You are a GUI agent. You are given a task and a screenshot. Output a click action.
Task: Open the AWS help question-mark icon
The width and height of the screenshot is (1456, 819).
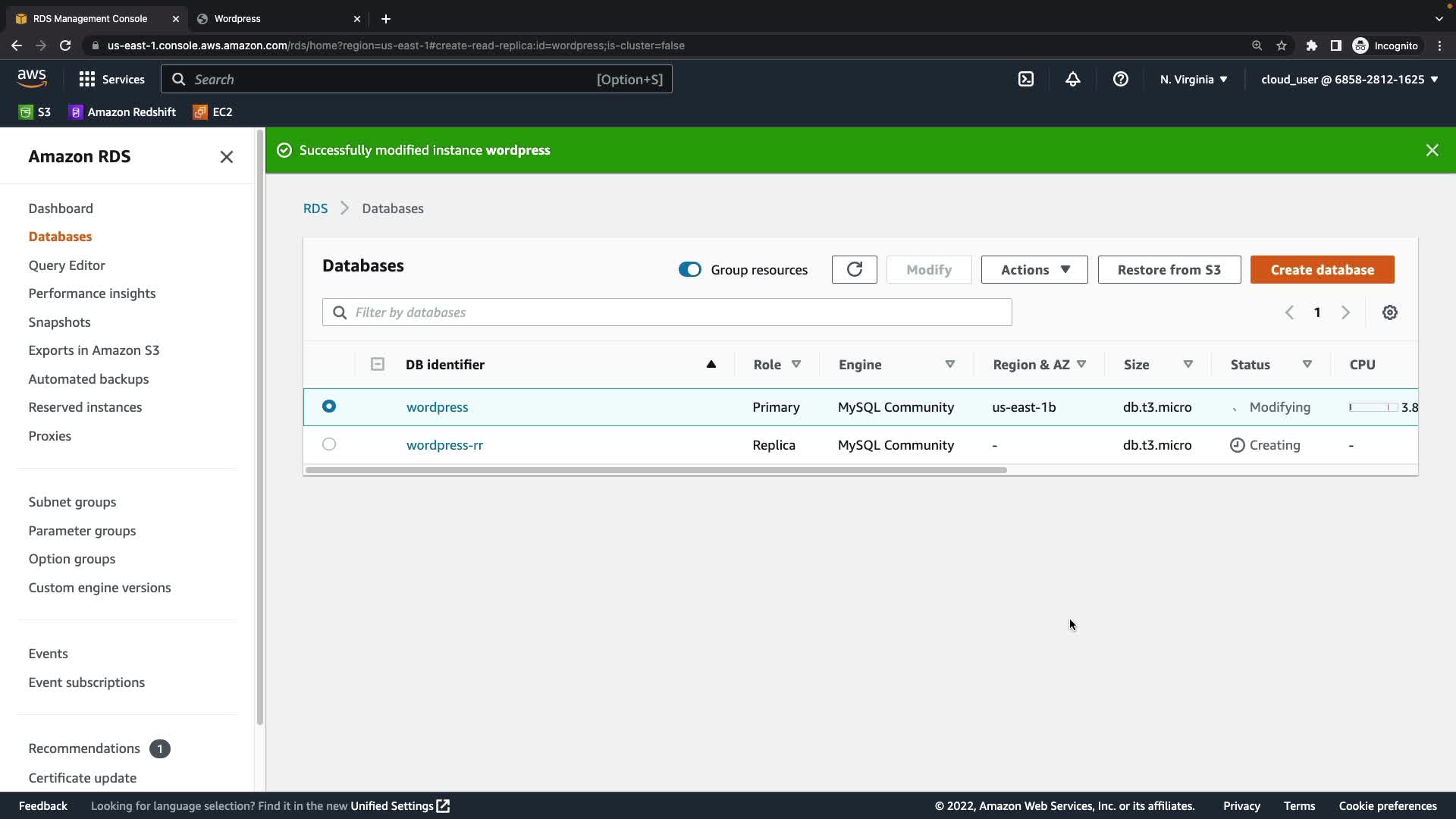(x=1120, y=80)
